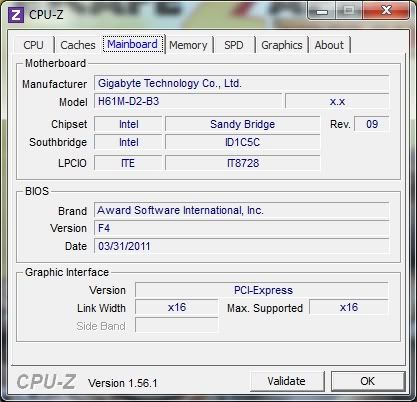
Task: Go to the About tab
Action: [x=329, y=45]
